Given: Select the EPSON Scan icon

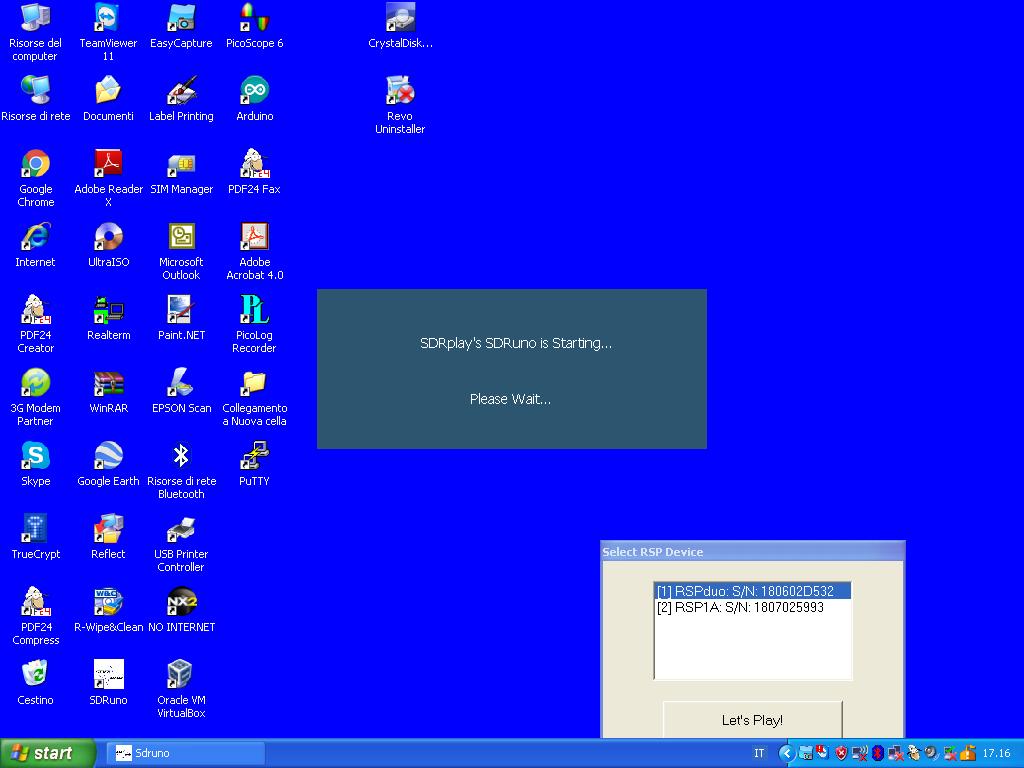Looking at the screenshot, I should [x=181, y=383].
